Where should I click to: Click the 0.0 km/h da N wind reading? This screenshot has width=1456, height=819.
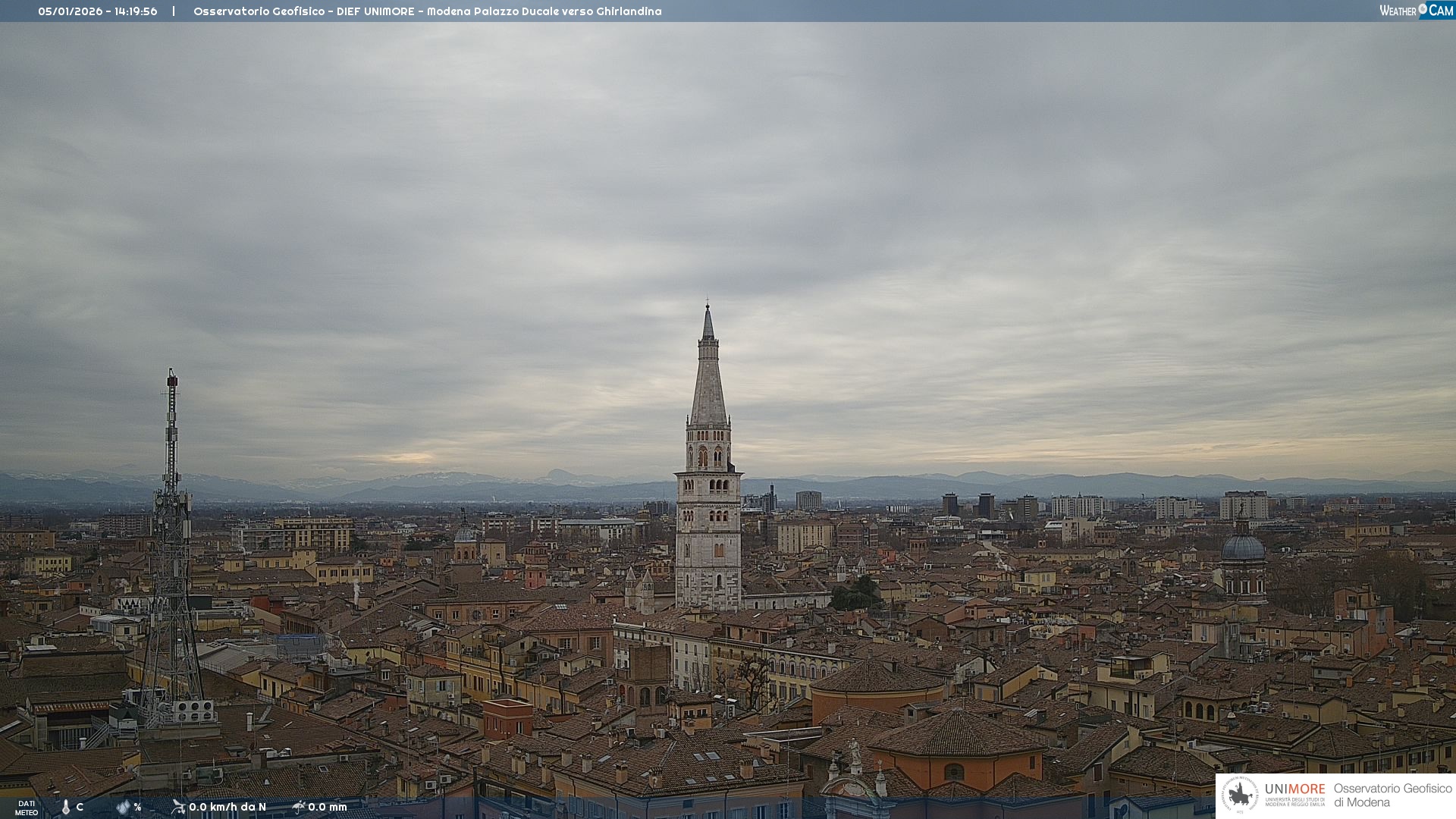tap(227, 807)
